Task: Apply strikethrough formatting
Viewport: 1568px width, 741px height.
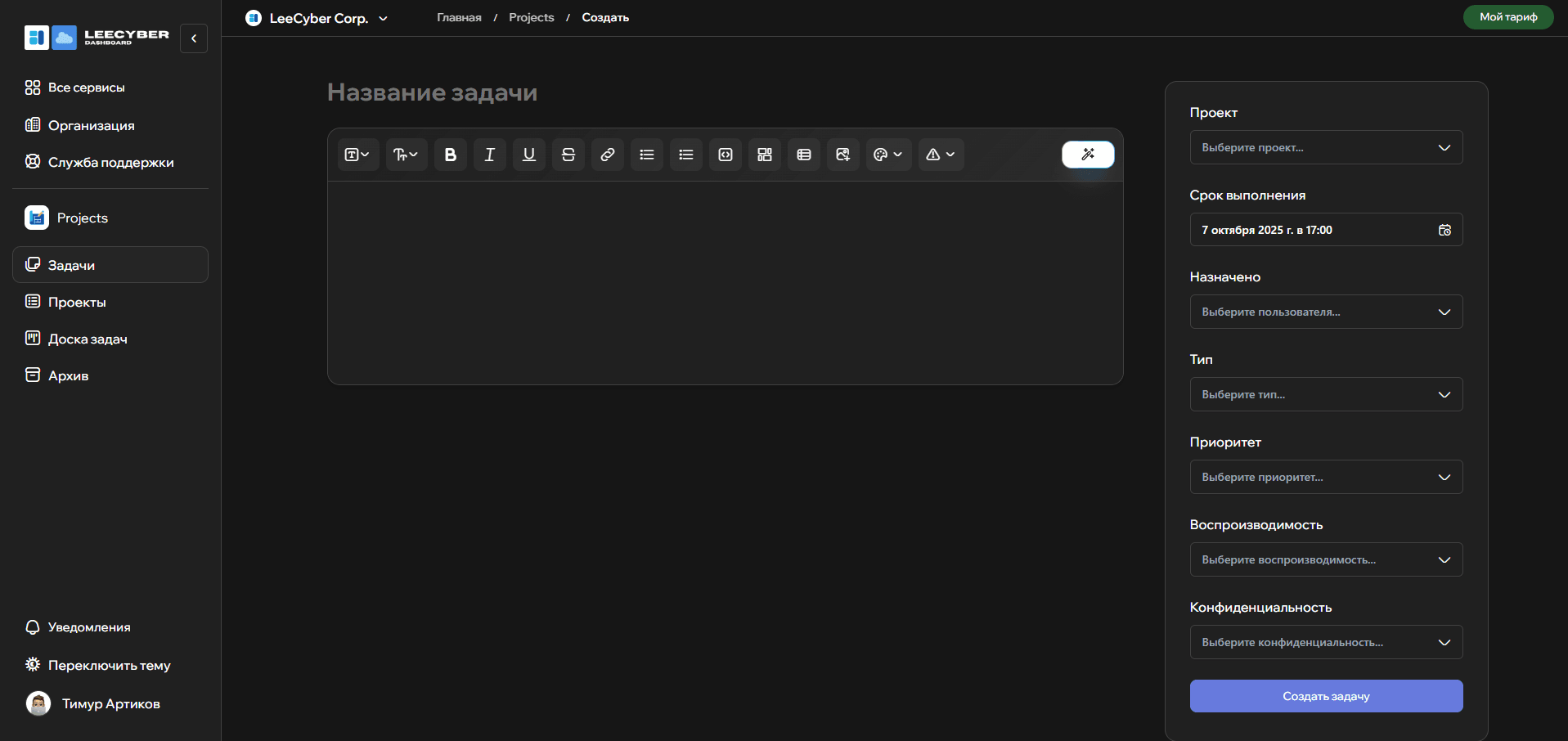Action: tap(568, 155)
